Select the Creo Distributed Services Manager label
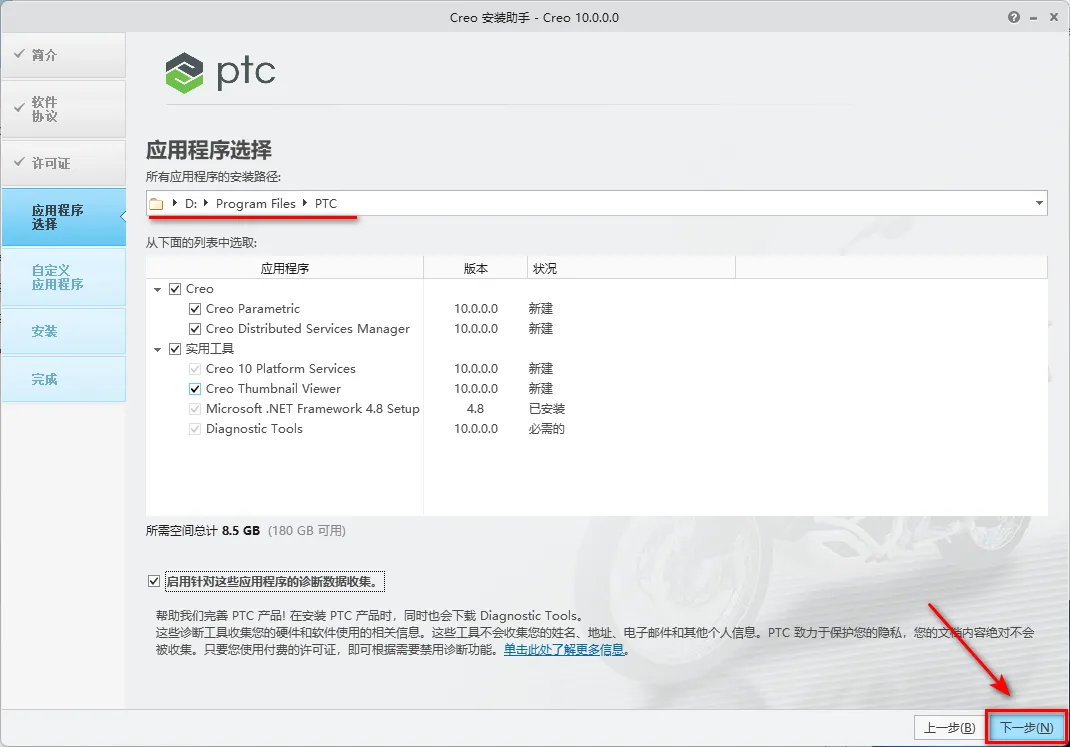 (308, 329)
